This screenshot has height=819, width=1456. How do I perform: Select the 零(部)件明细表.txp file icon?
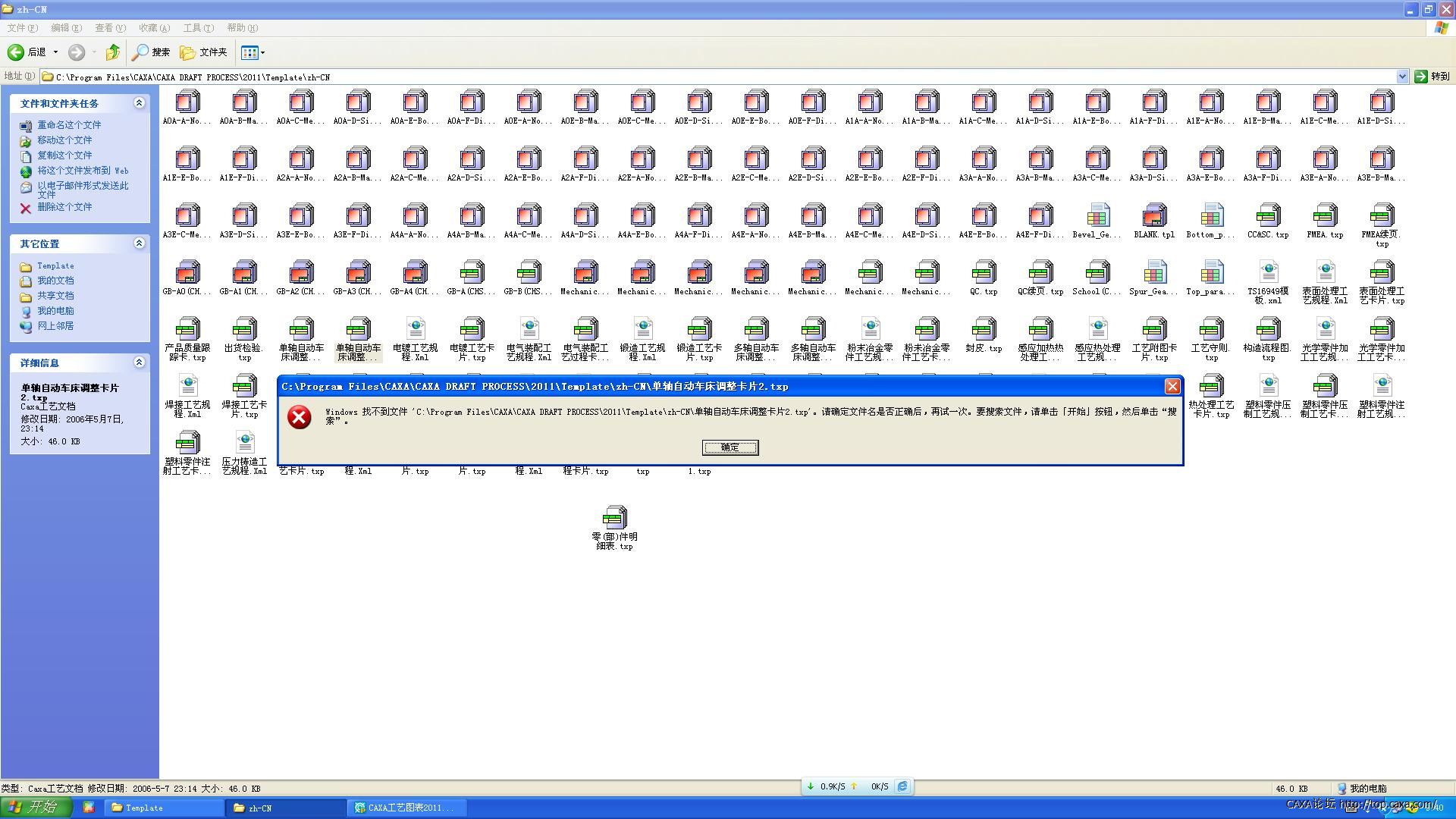614,519
